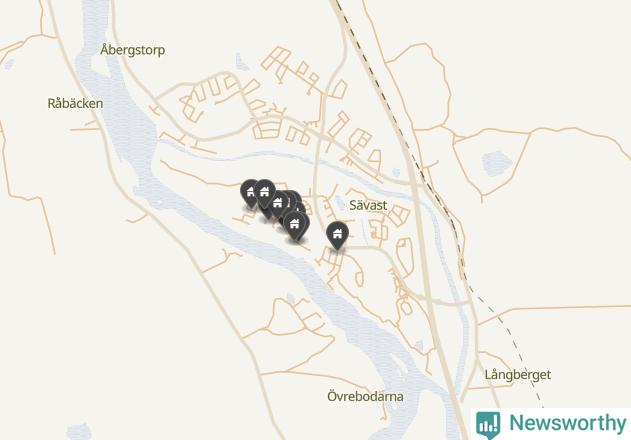
Task: Click the small pond north of the residential streets
Action: pos(241,62)
